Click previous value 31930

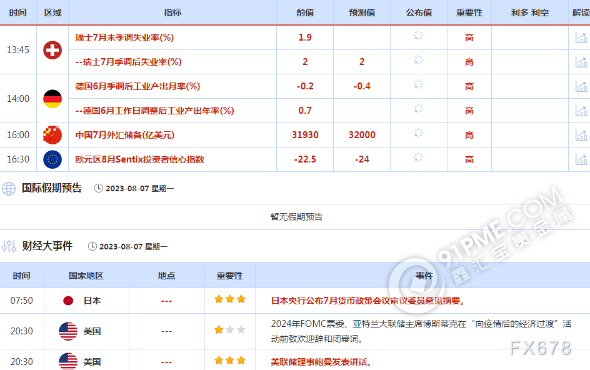coord(305,135)
